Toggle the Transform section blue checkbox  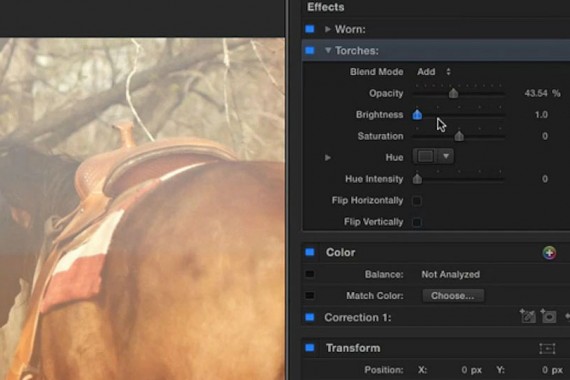(x=310, y=348)
